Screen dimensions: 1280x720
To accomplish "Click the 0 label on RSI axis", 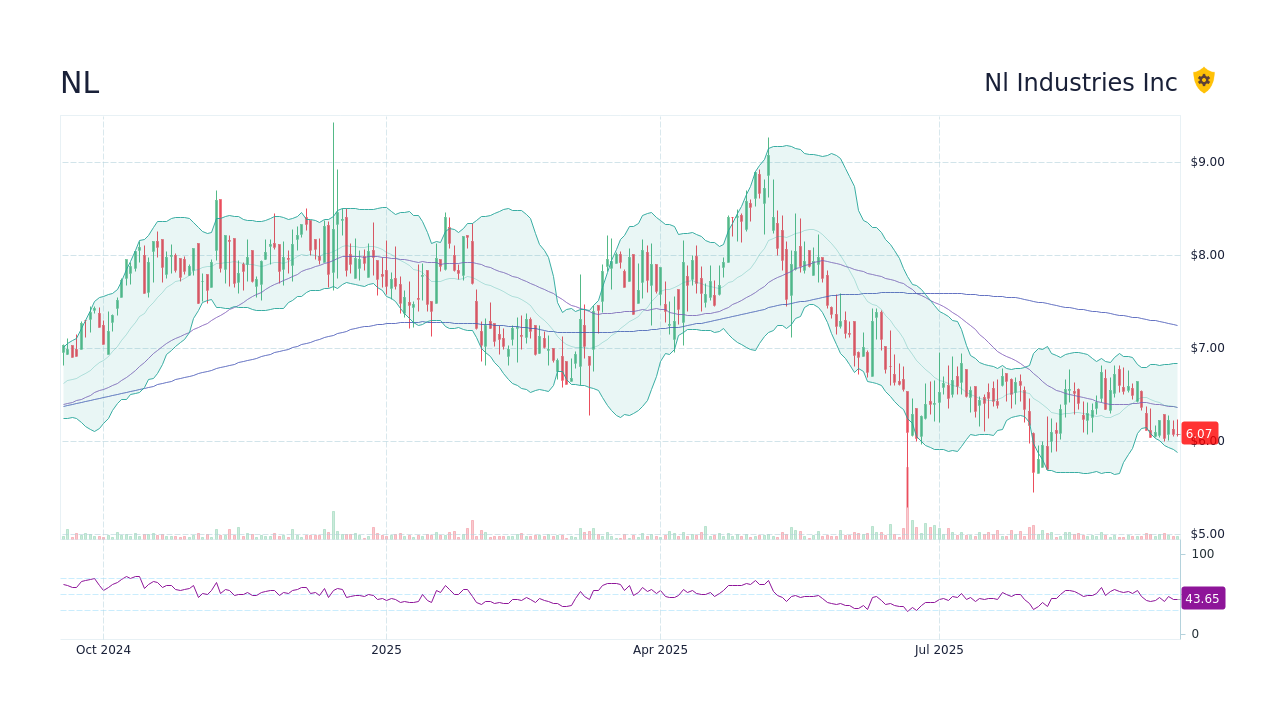I will click(1195, 634).
